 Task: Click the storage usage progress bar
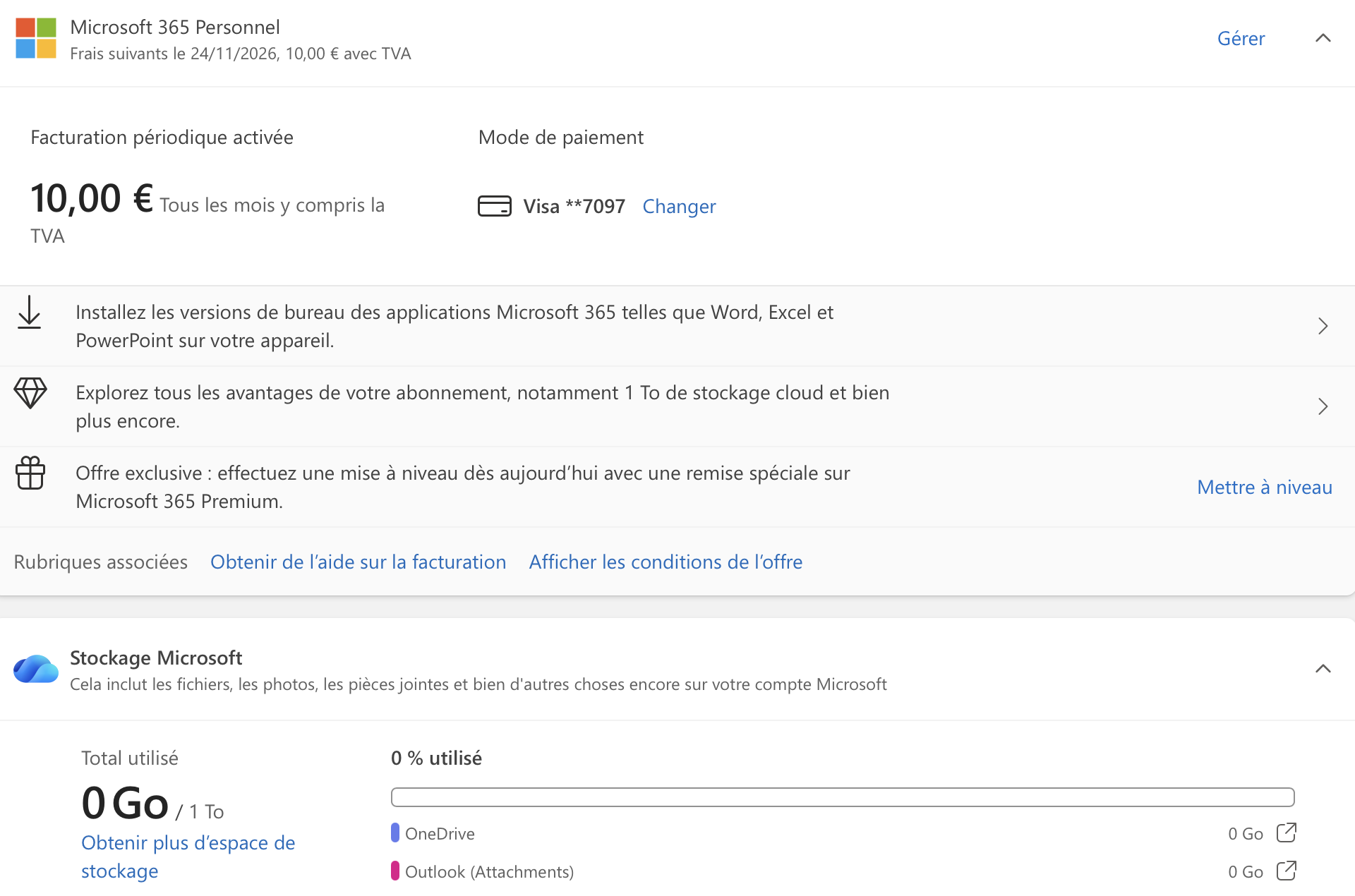coord(843,797)
